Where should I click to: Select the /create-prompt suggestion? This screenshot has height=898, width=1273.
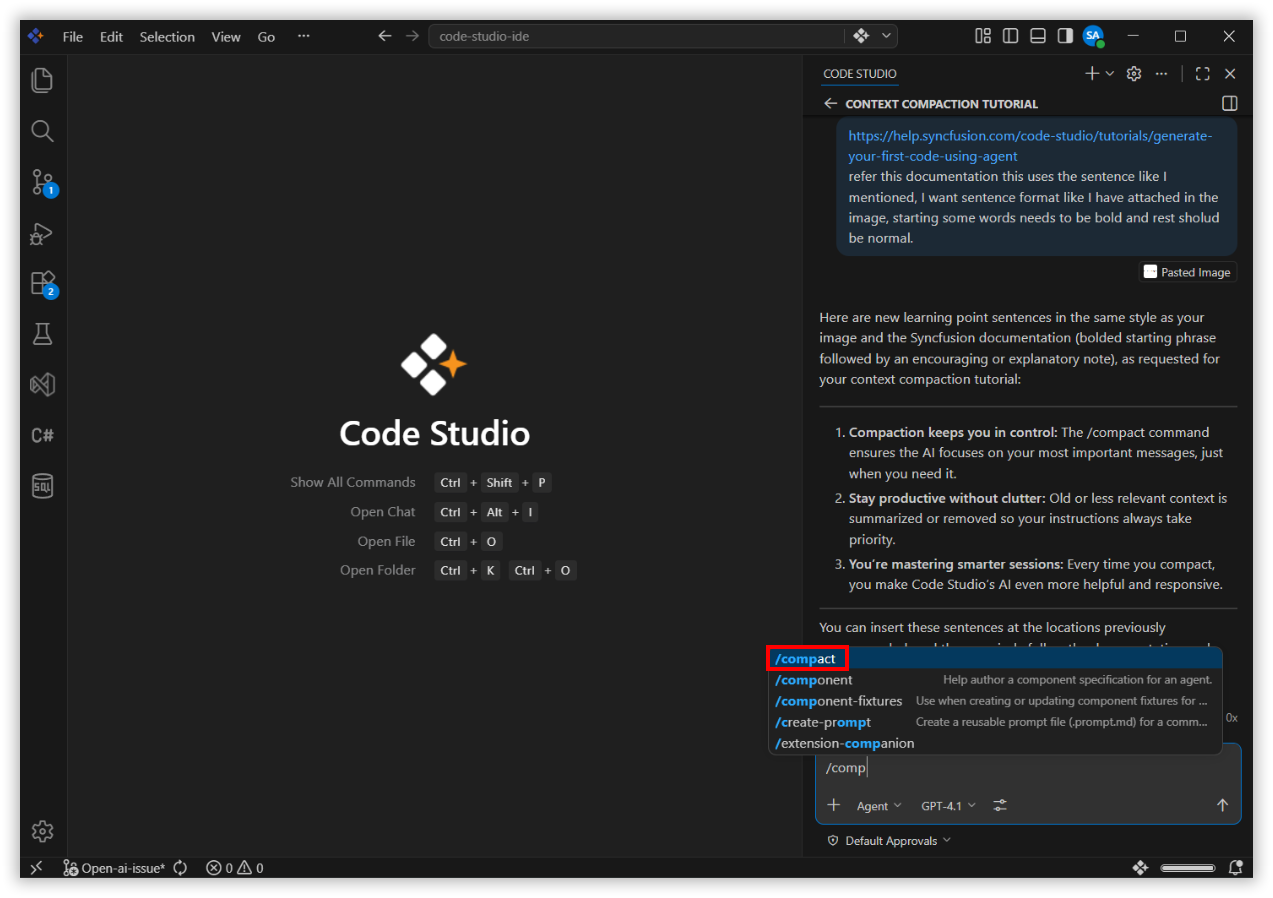(995, 721)
